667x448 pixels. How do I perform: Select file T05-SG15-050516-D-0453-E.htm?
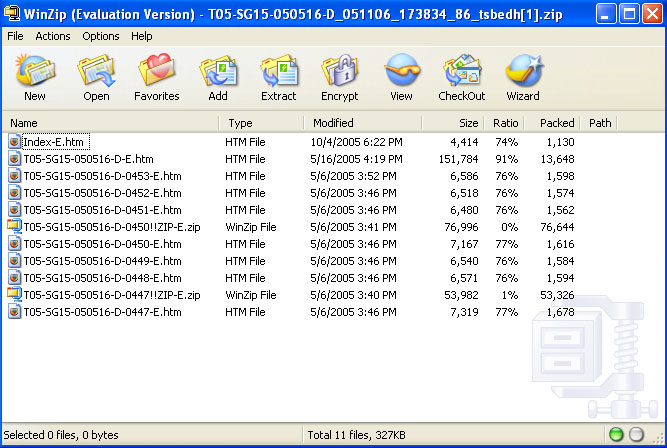click(x=103, y=176)
